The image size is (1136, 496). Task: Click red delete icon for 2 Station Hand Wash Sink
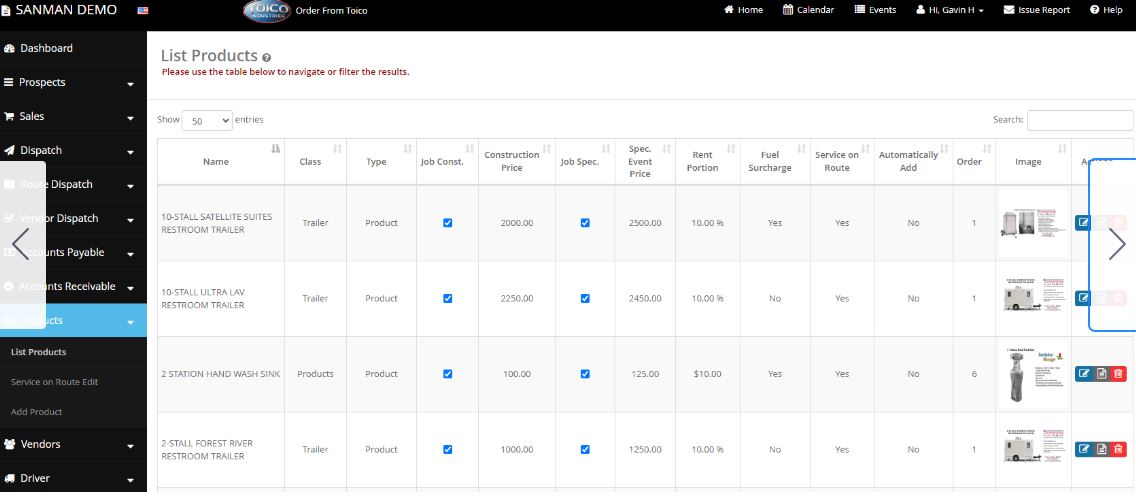pyautogui.click(x=1118, y=374)
